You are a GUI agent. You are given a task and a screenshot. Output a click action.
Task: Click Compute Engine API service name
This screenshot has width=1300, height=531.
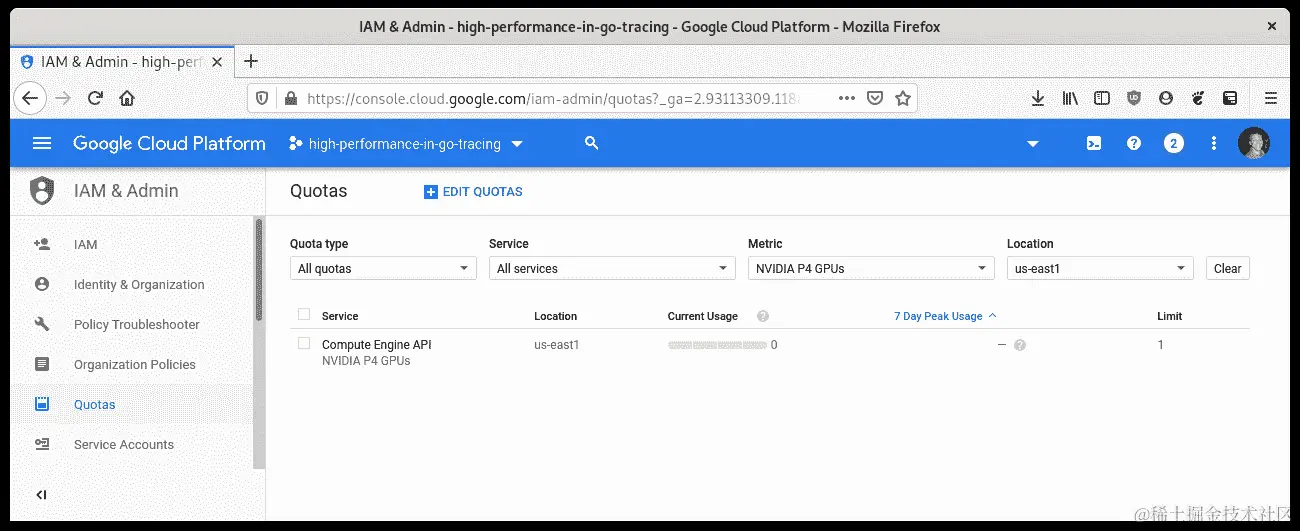point(377,344)
